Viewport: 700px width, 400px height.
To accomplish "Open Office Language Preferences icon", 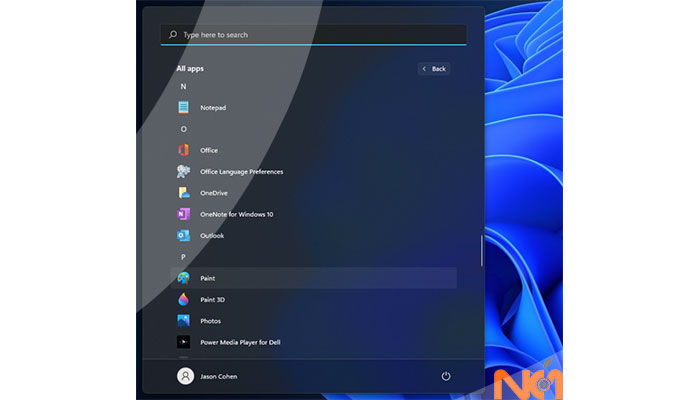I will 183,171.
